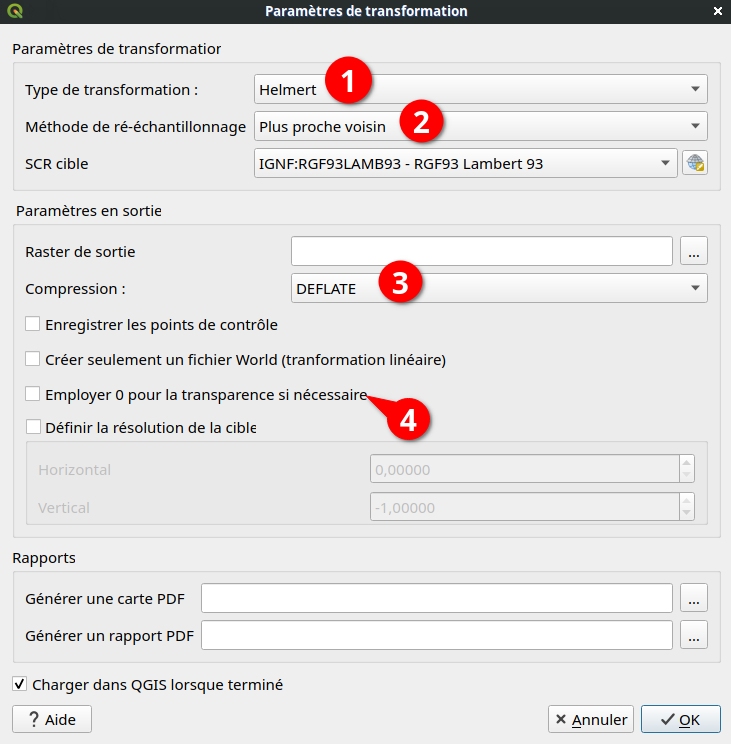
Task: Click the Annuler button to cancel
Action: (591, 719)
